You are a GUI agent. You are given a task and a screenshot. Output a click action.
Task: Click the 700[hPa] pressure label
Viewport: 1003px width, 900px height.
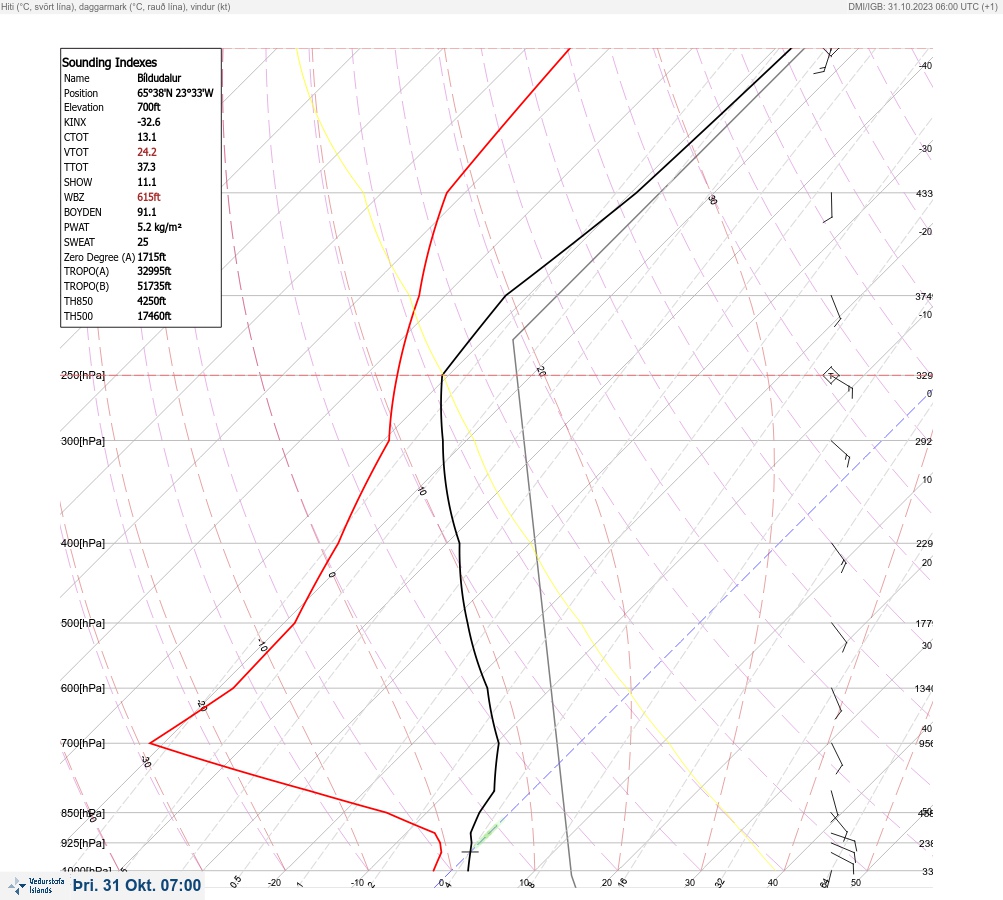coord(83,743)
